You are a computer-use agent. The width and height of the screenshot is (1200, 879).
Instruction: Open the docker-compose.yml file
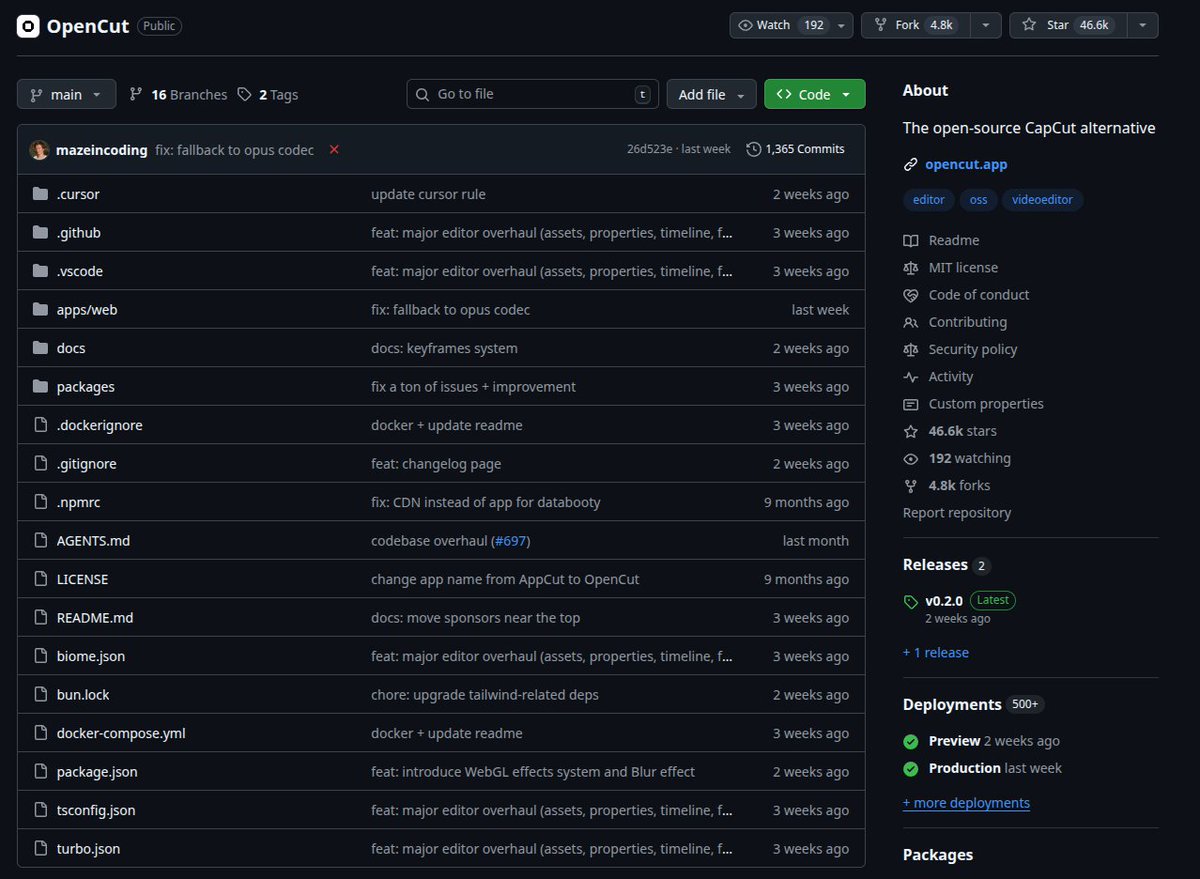click(x=121, y=733)
